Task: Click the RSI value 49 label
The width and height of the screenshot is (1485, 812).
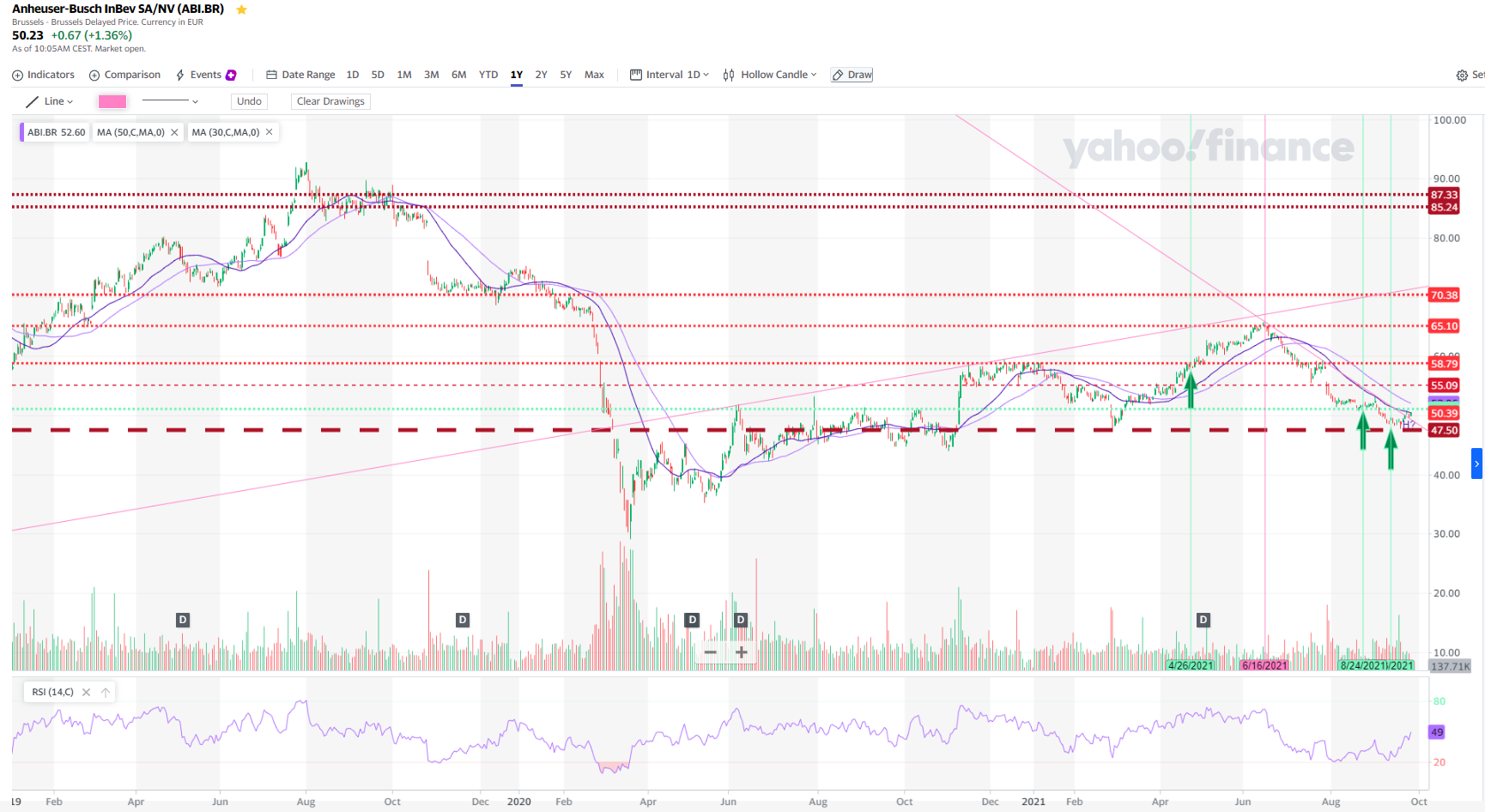Action: 1436,732
